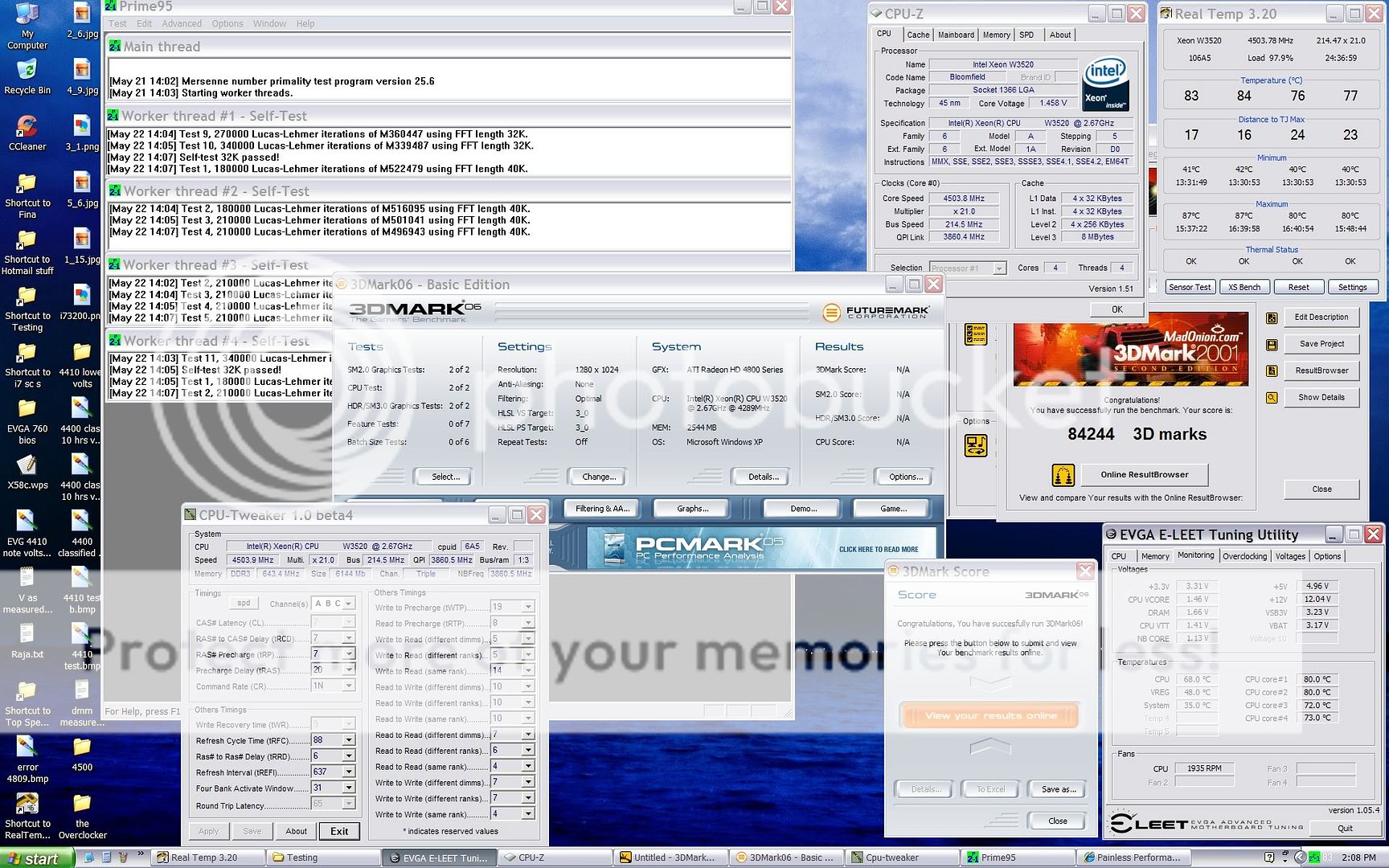This screenshot has height=868, width=1389.
Task: Click the 3DMark2001 yellow checklist icon
Action: pos(976,334)
